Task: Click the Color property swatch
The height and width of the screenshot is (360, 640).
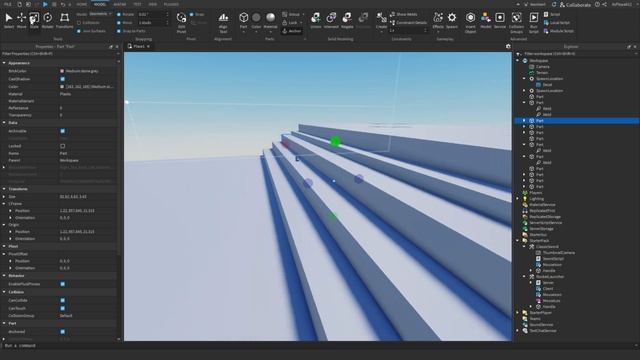Action: click(62, 87)
